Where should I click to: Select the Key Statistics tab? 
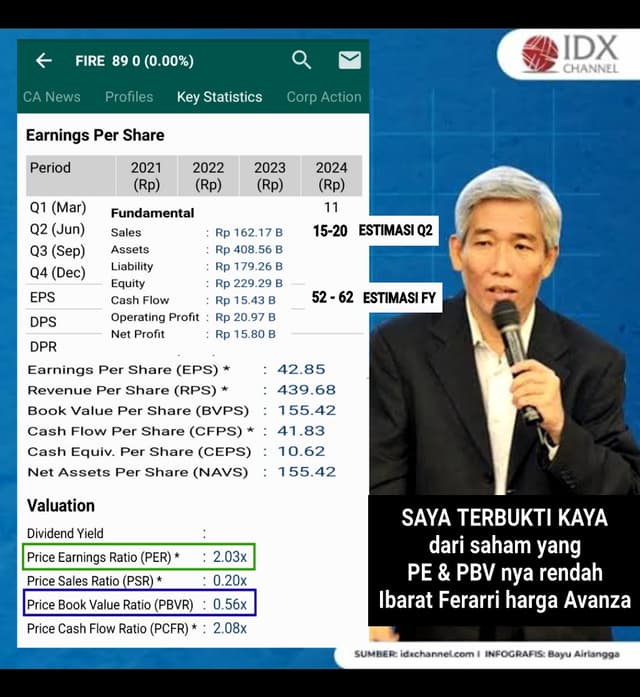click(219, 97)
